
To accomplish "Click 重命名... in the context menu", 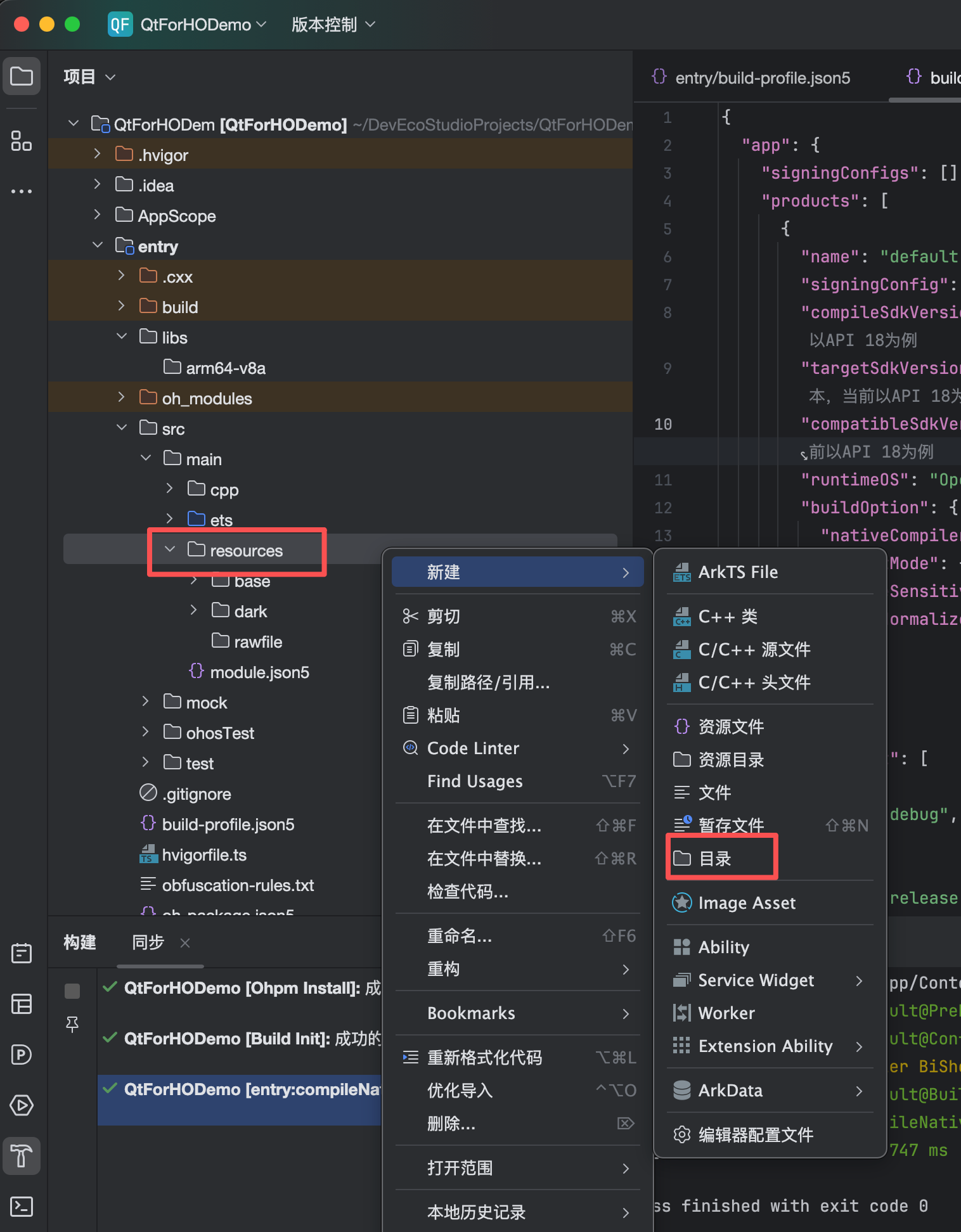I will (x=518, y=936).
